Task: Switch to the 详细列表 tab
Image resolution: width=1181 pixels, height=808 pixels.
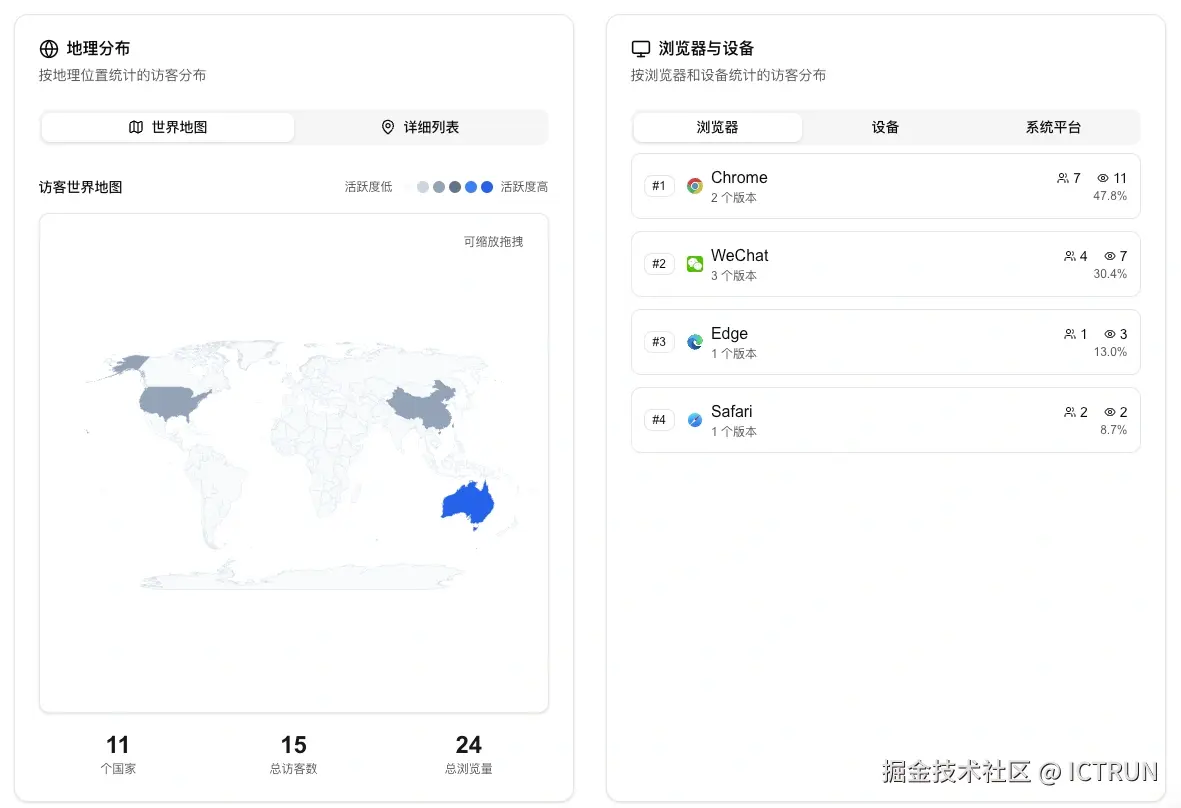Action: point(420,127)
